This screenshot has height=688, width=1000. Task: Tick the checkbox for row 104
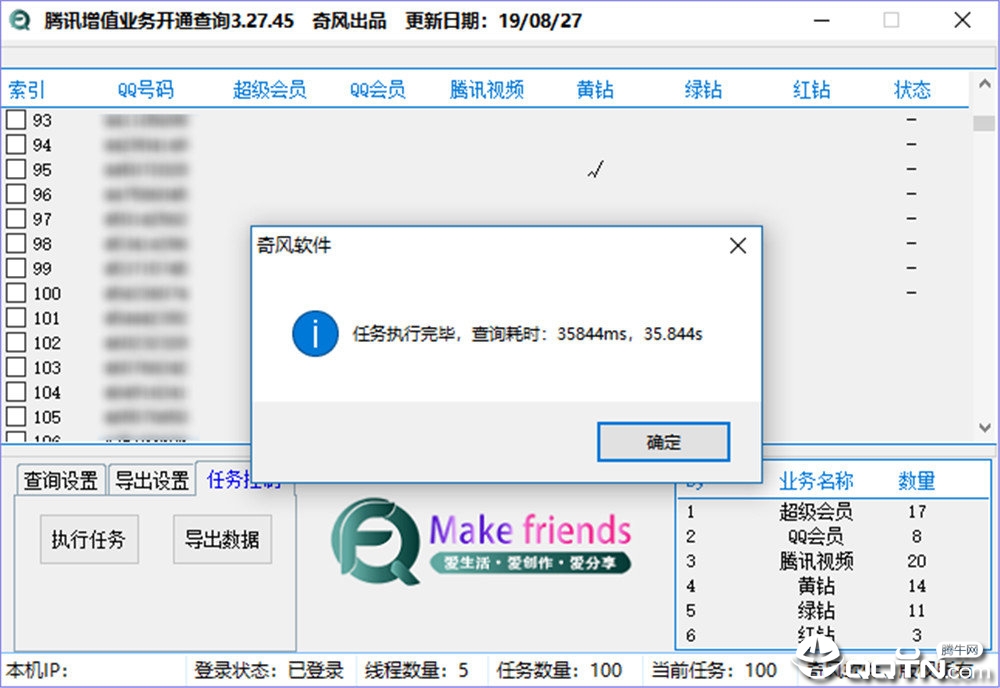[16, 392]
